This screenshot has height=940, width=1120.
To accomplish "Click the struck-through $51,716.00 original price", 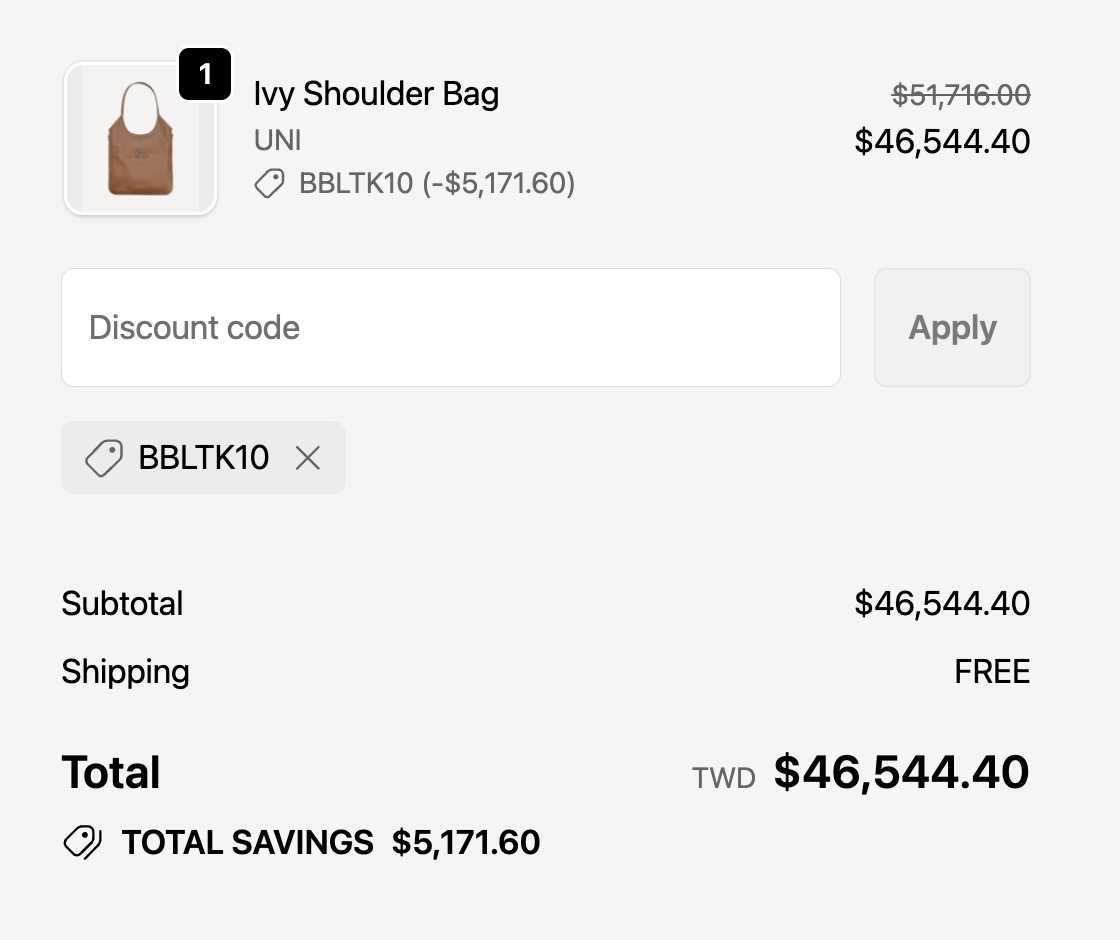I will click(x=961, y=95).
